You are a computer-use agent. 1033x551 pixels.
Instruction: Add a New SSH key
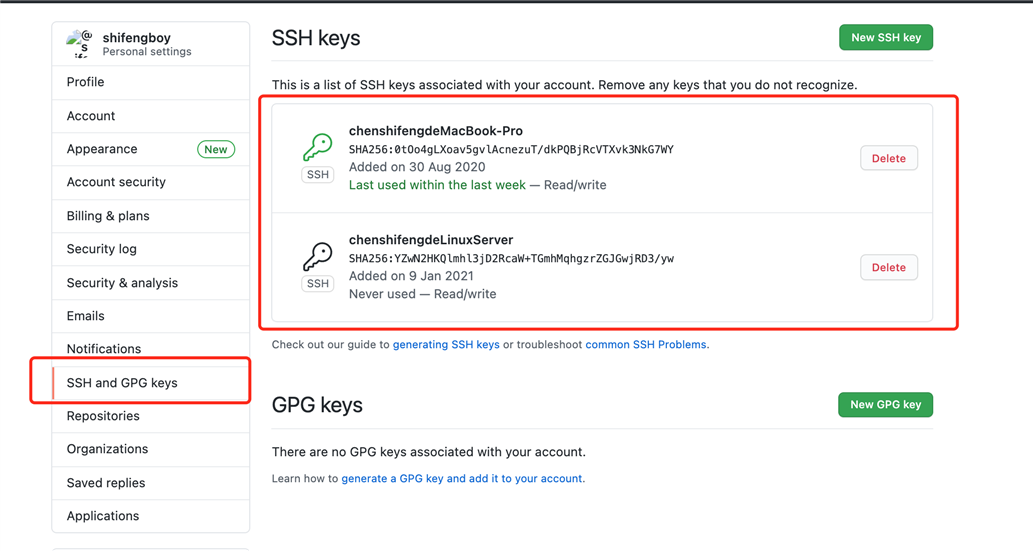click(x=885, y=38)
